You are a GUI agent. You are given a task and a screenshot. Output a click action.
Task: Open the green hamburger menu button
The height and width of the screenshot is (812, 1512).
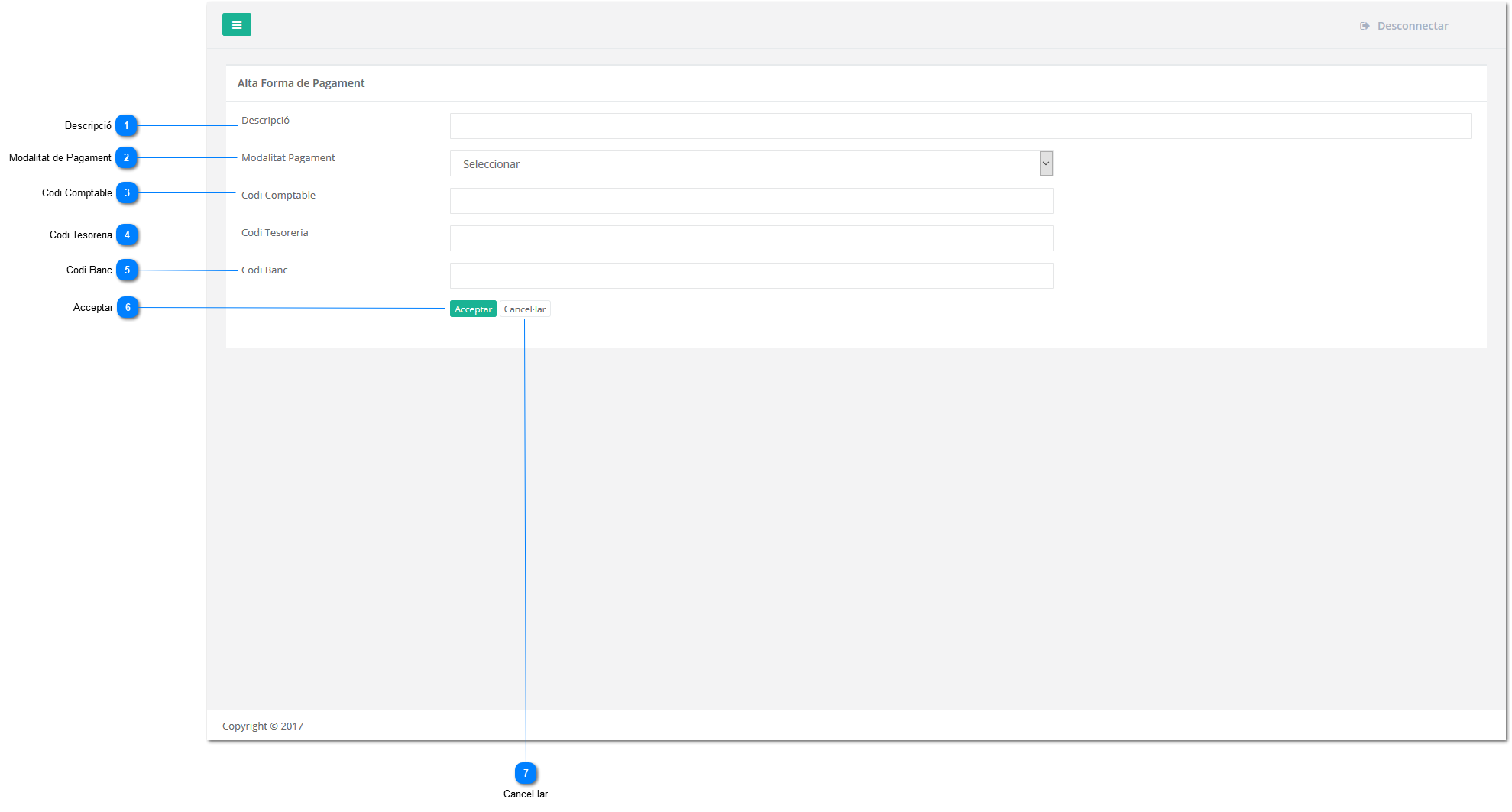[236, 25]
